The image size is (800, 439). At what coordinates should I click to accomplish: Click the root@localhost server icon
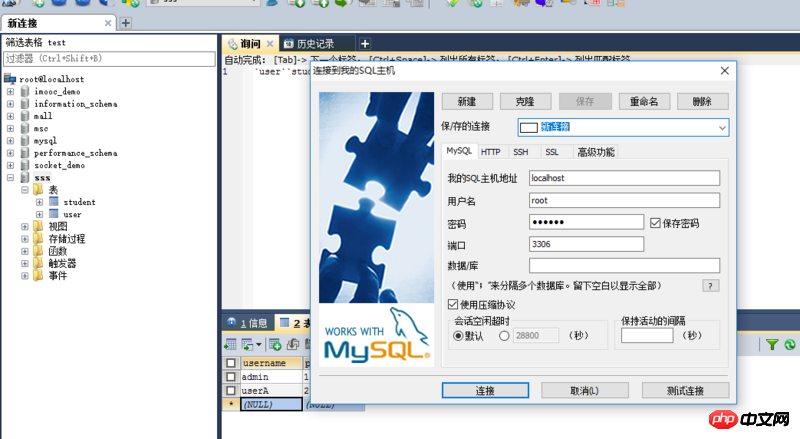[x=10, y=79]
